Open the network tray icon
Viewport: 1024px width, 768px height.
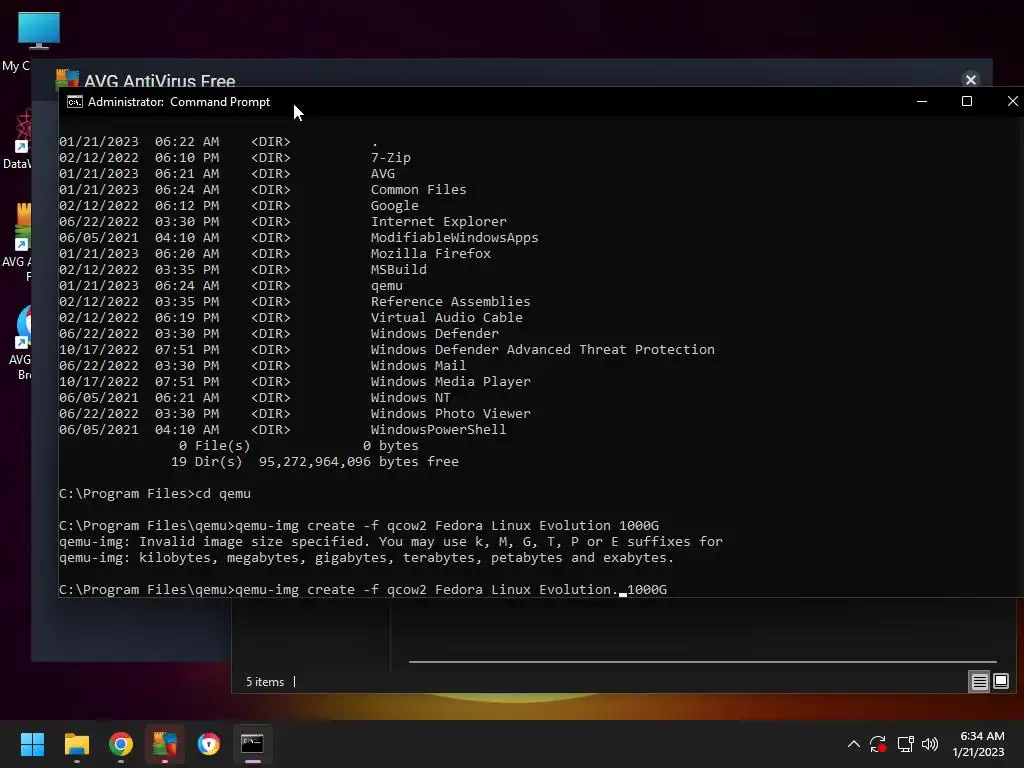point(905,744)
